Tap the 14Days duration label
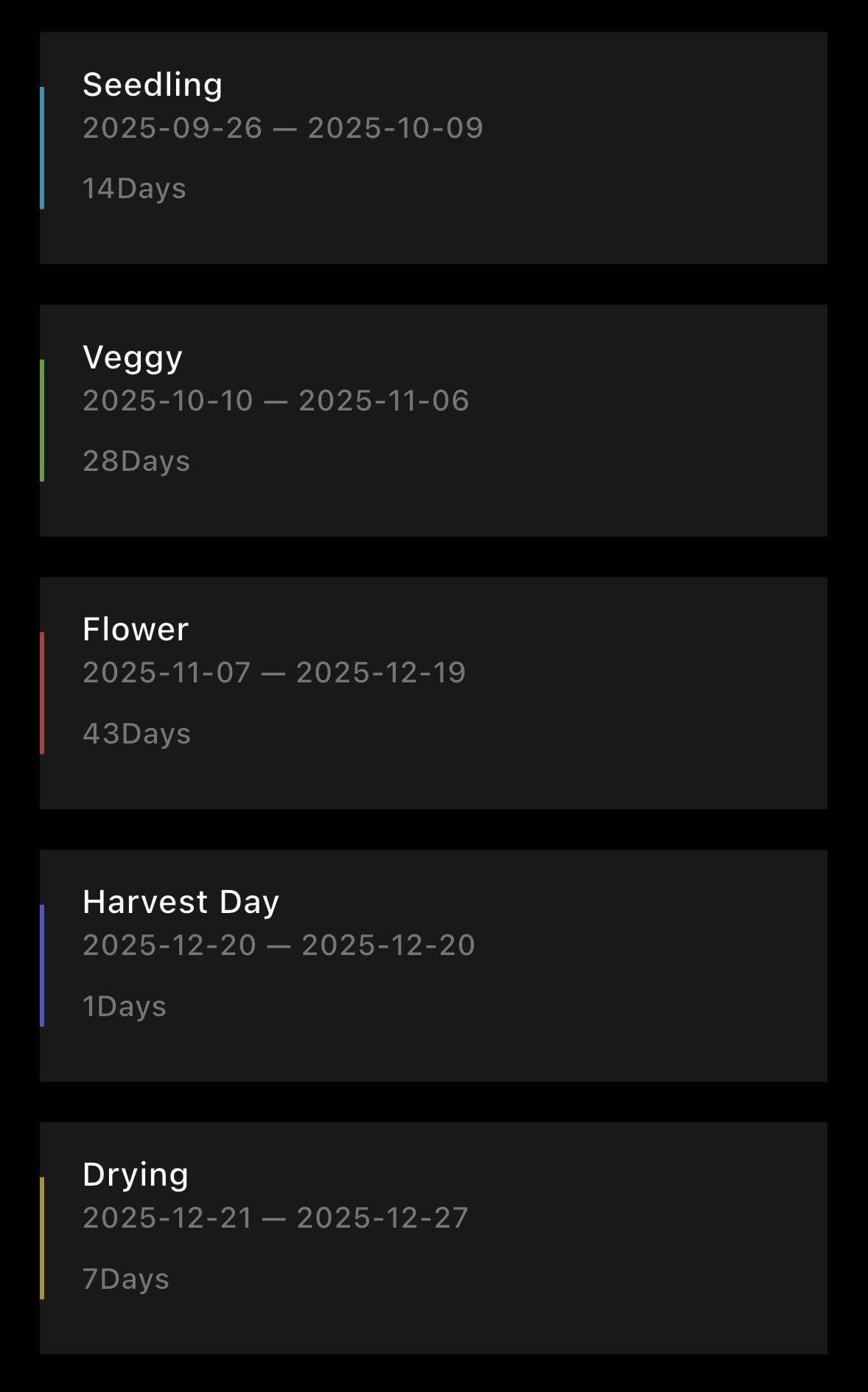The width and height of the screenshot is (868, 1392). [134, 189]
